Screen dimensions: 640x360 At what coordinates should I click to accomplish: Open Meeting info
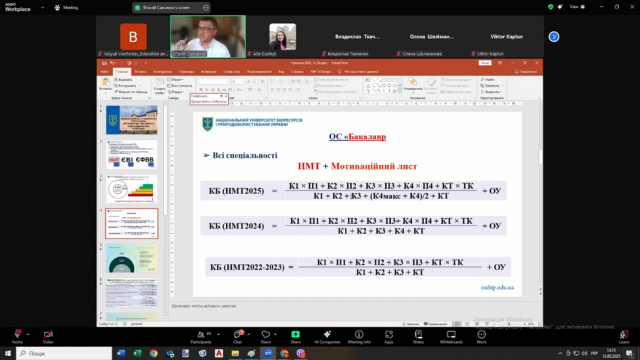pyautogui.click(x=359, y=335)
